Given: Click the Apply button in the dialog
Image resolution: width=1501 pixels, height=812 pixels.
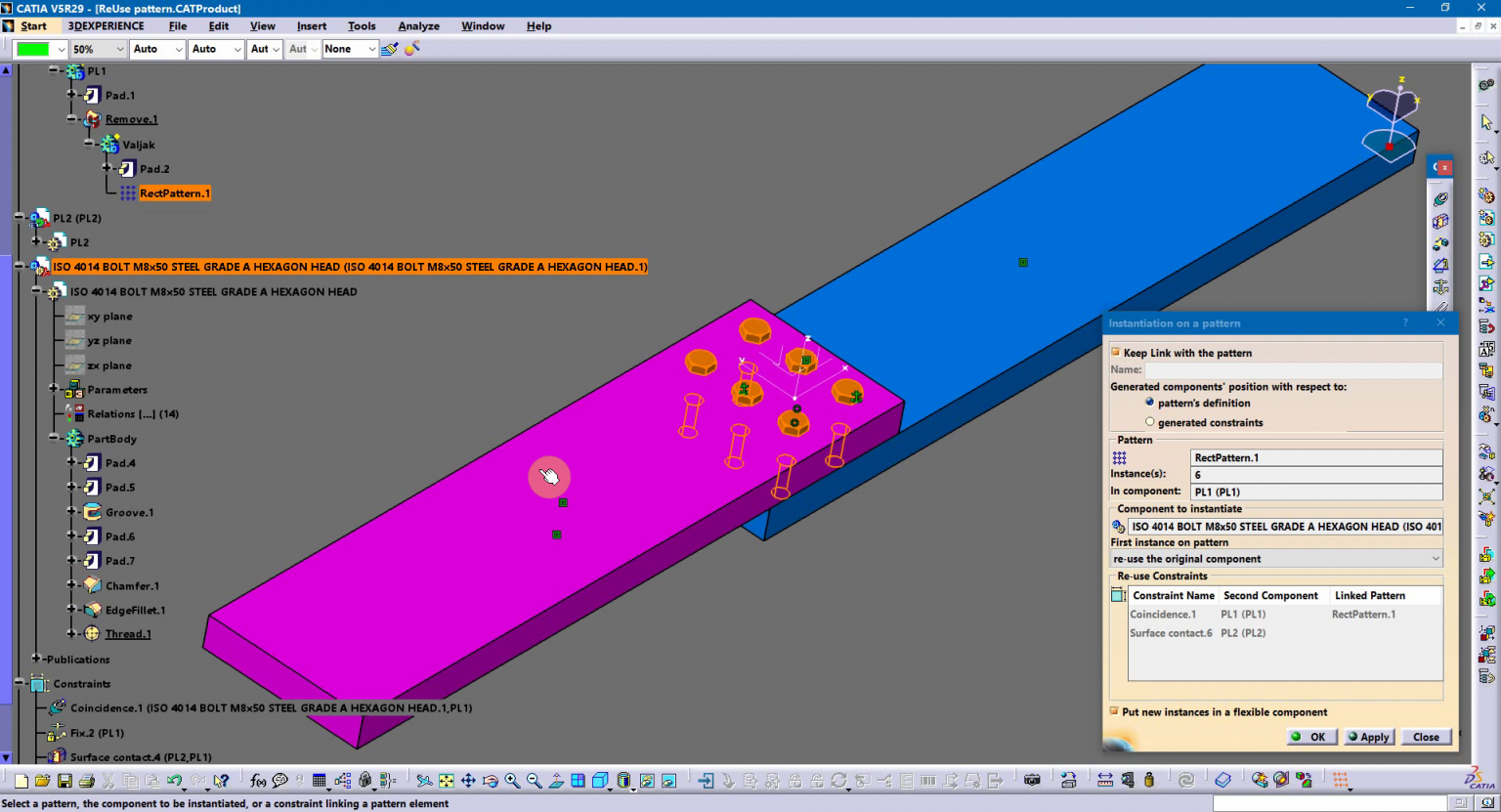Looking at the screenshot, I should (1368, 737).
